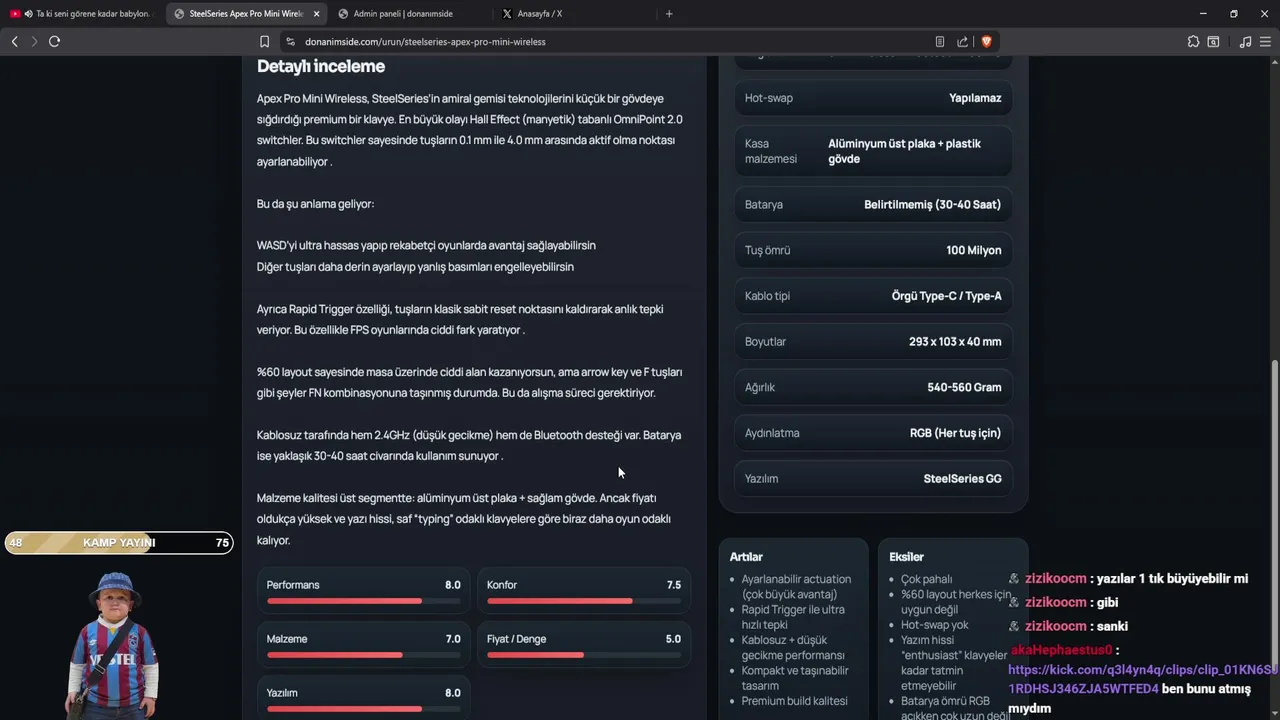Viewport: 1280px width, 720px height.
Task: Click akaHephaestus0 username in chat
Action: 1061,650
